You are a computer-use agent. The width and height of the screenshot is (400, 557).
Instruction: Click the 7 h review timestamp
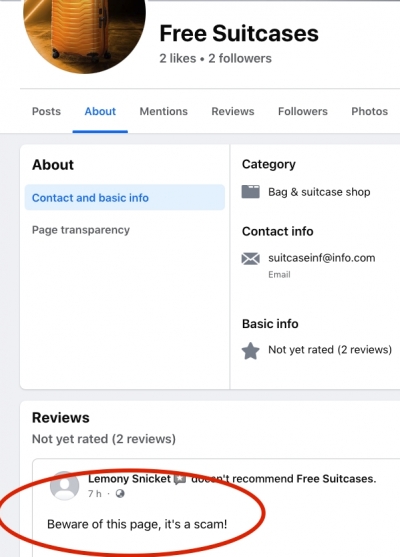tap(94, 494)
